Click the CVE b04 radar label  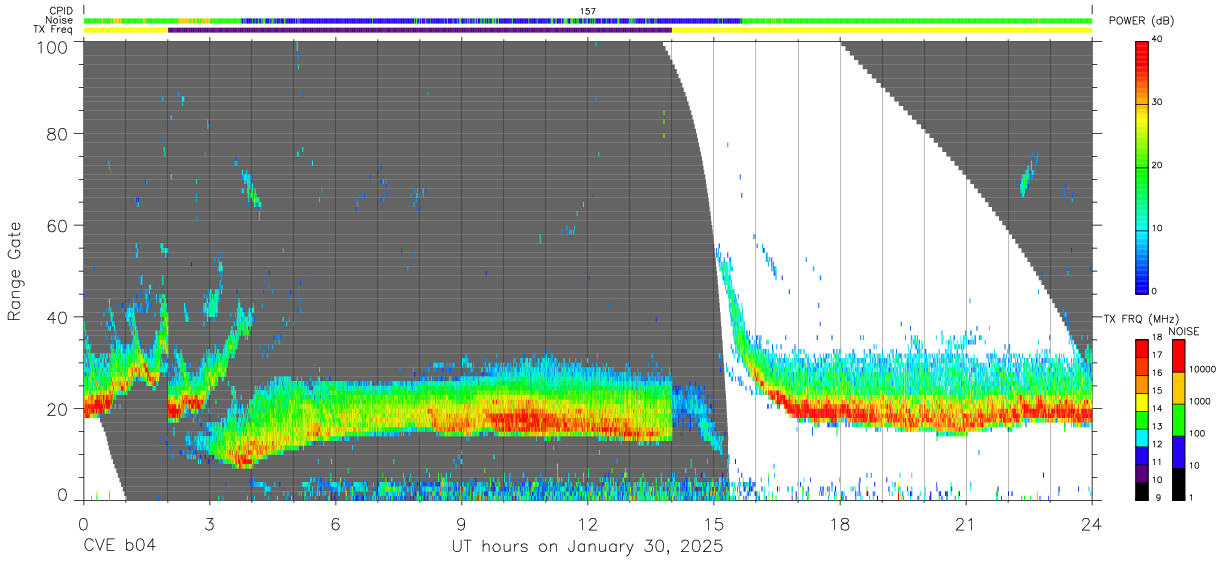point(119,547)
